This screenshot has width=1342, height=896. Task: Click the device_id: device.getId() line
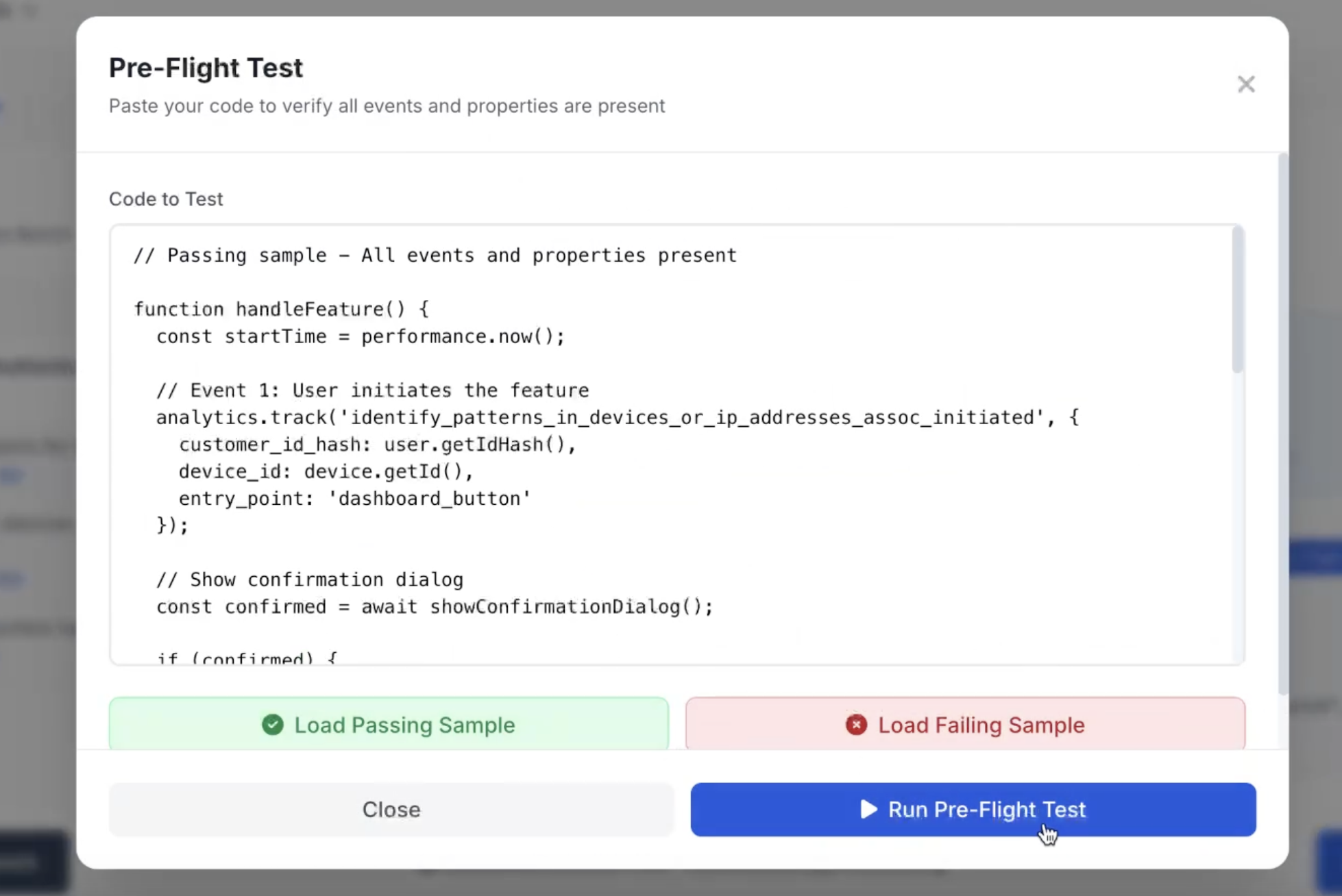click(326, 471)
